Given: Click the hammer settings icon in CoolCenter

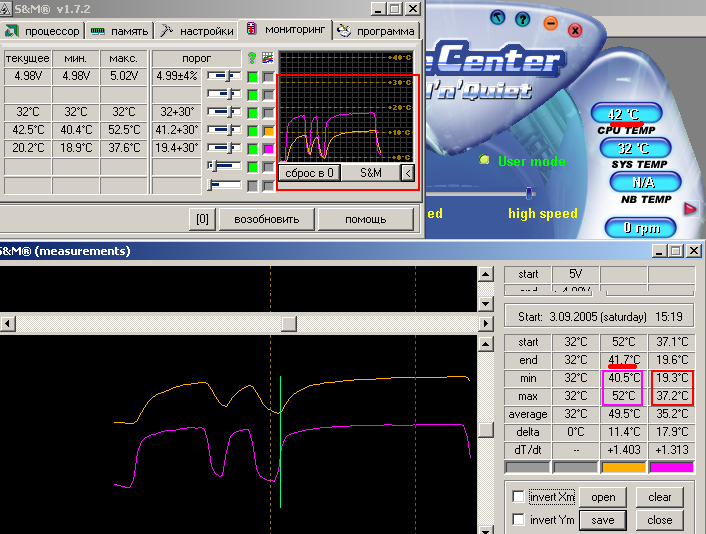Looking at the screenshot, I should point(499,16).
